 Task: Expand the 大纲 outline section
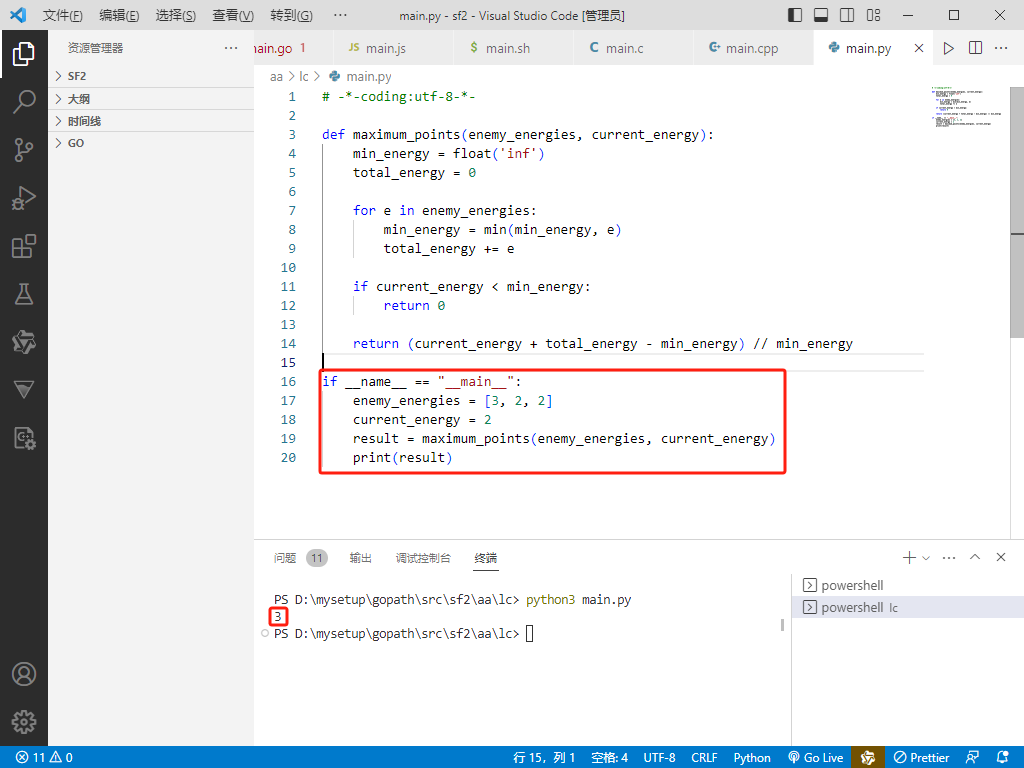click(151, 99)
